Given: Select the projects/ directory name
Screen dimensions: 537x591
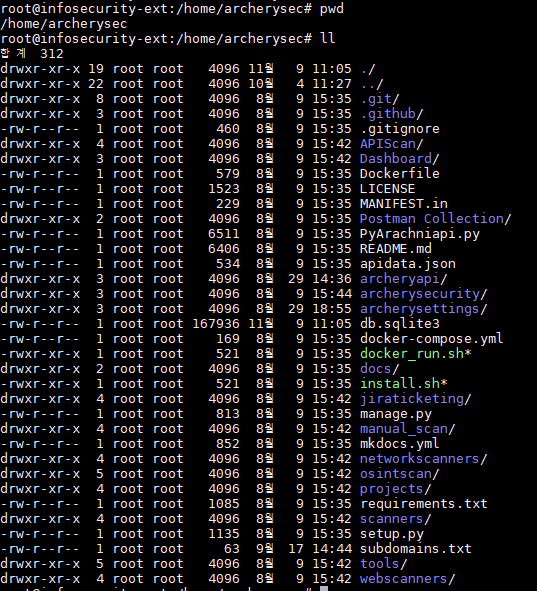Looking at the screenshot, I should [396, 489].
